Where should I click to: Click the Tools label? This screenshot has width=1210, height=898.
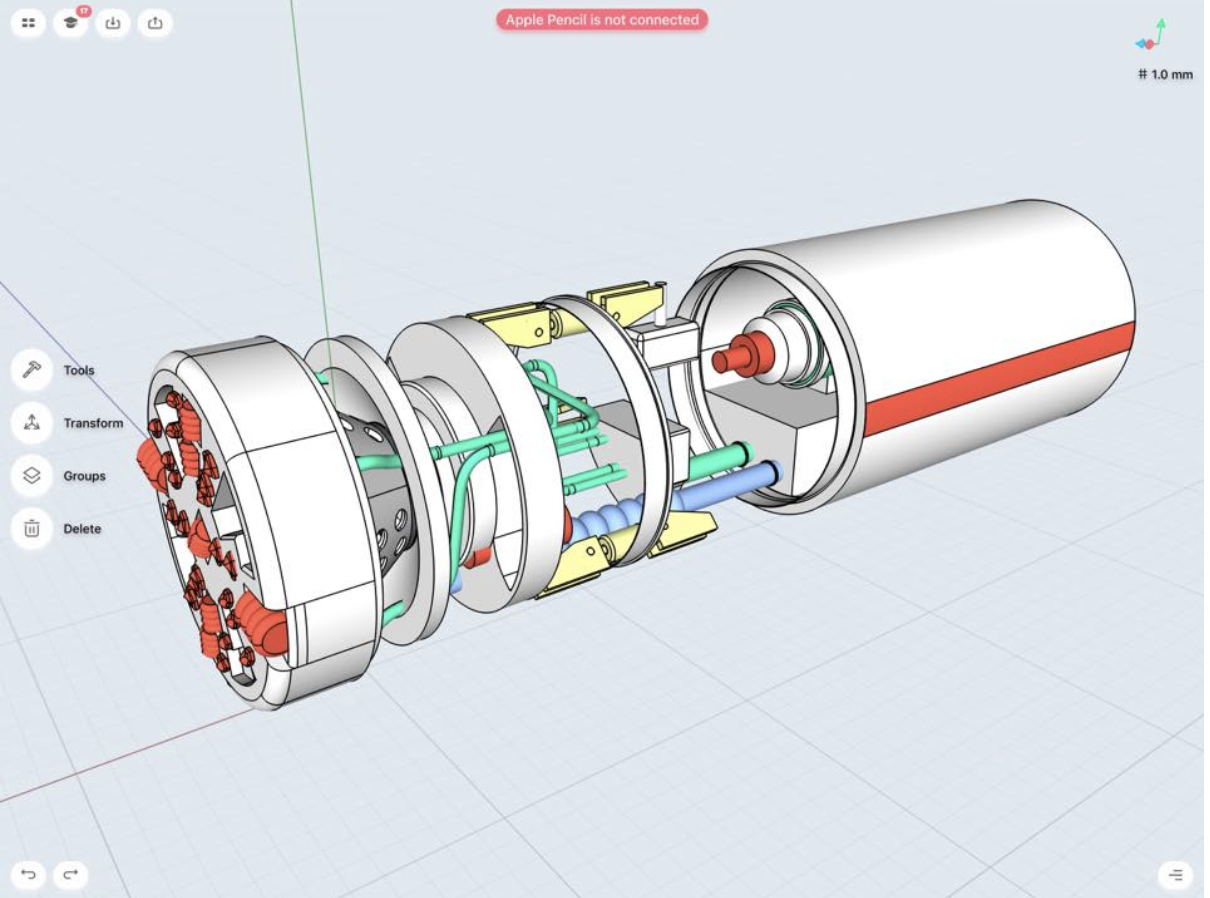coord(79,370)
